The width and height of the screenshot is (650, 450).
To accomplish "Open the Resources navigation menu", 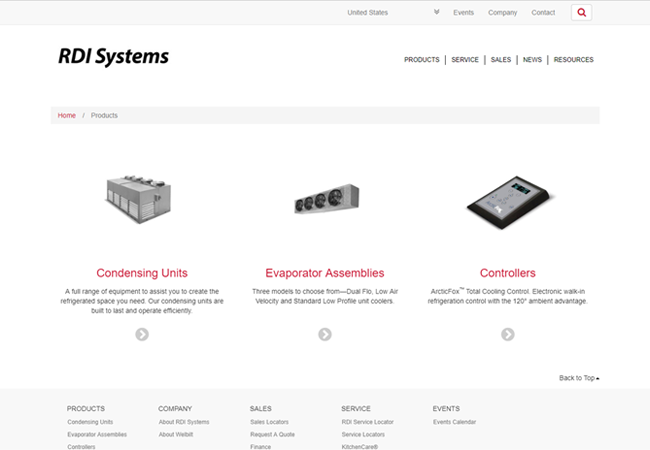I will pos(573,60).
